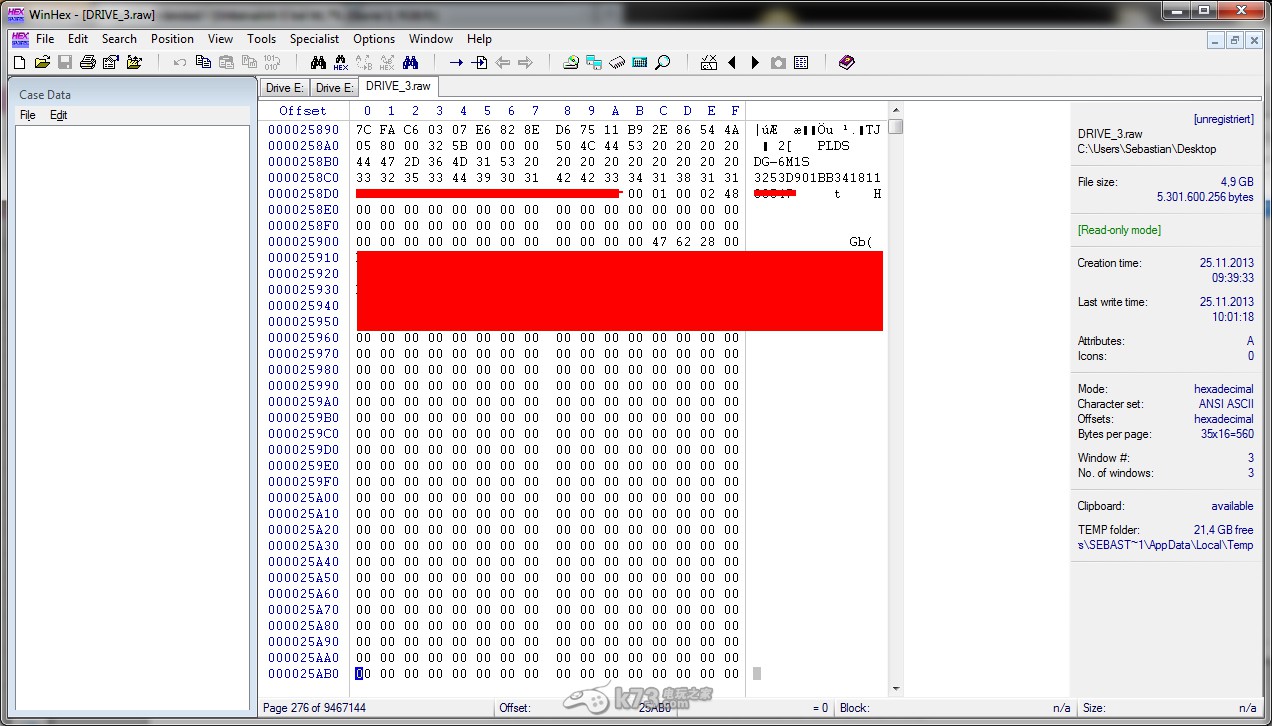This screenshot has width=1272, height=726.
Task: Click the '[Read-only mode]' label
Action: coord(1119,230)
